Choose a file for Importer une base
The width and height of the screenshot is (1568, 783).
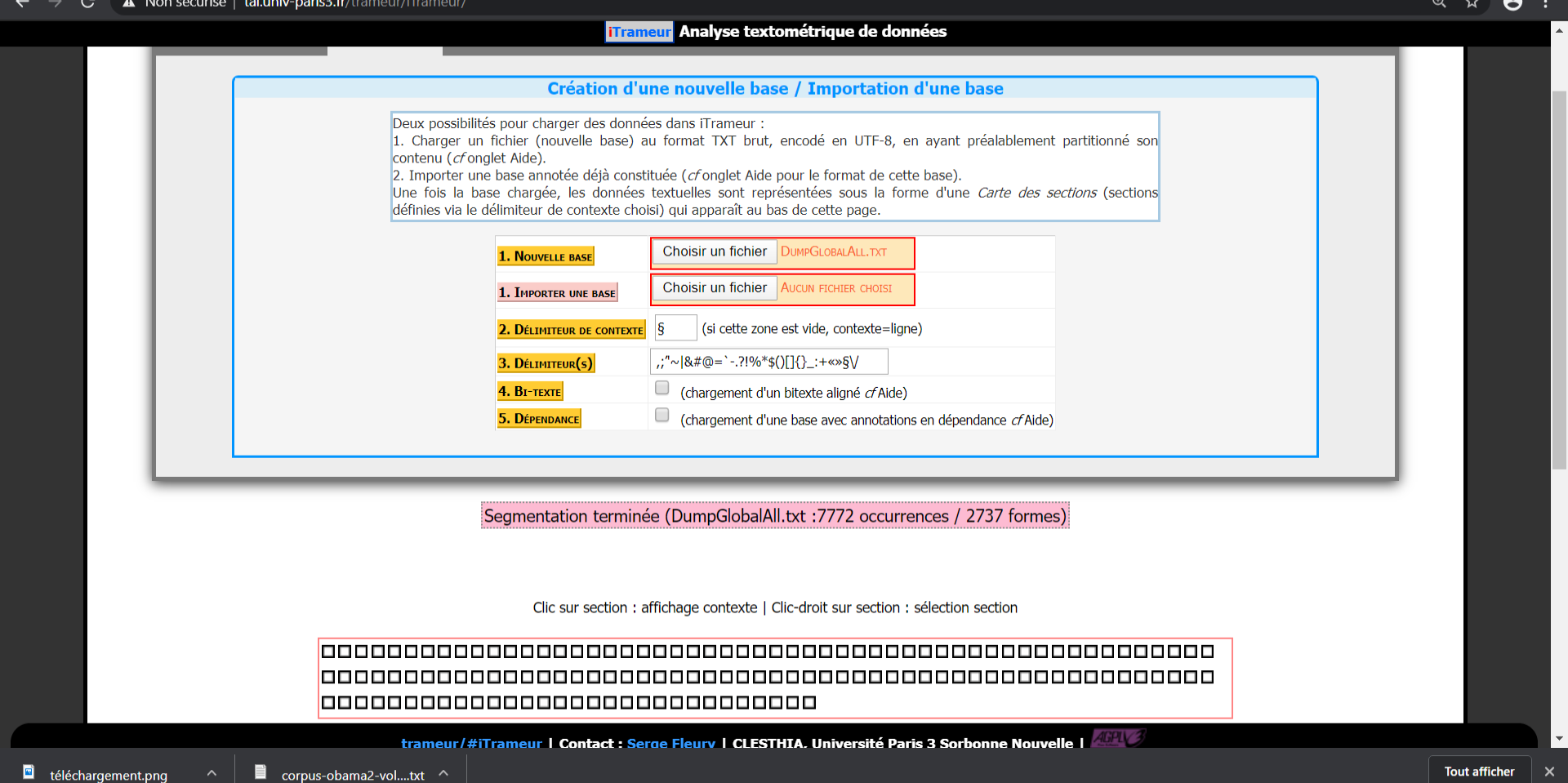[x=715, y=287]
